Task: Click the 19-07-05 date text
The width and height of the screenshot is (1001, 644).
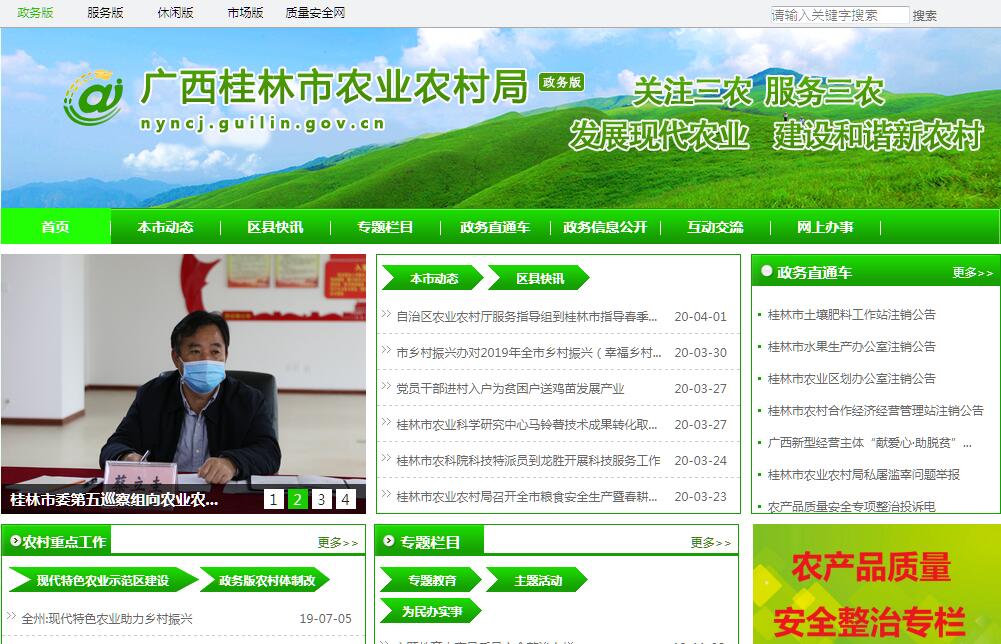Action: point(326,618)
